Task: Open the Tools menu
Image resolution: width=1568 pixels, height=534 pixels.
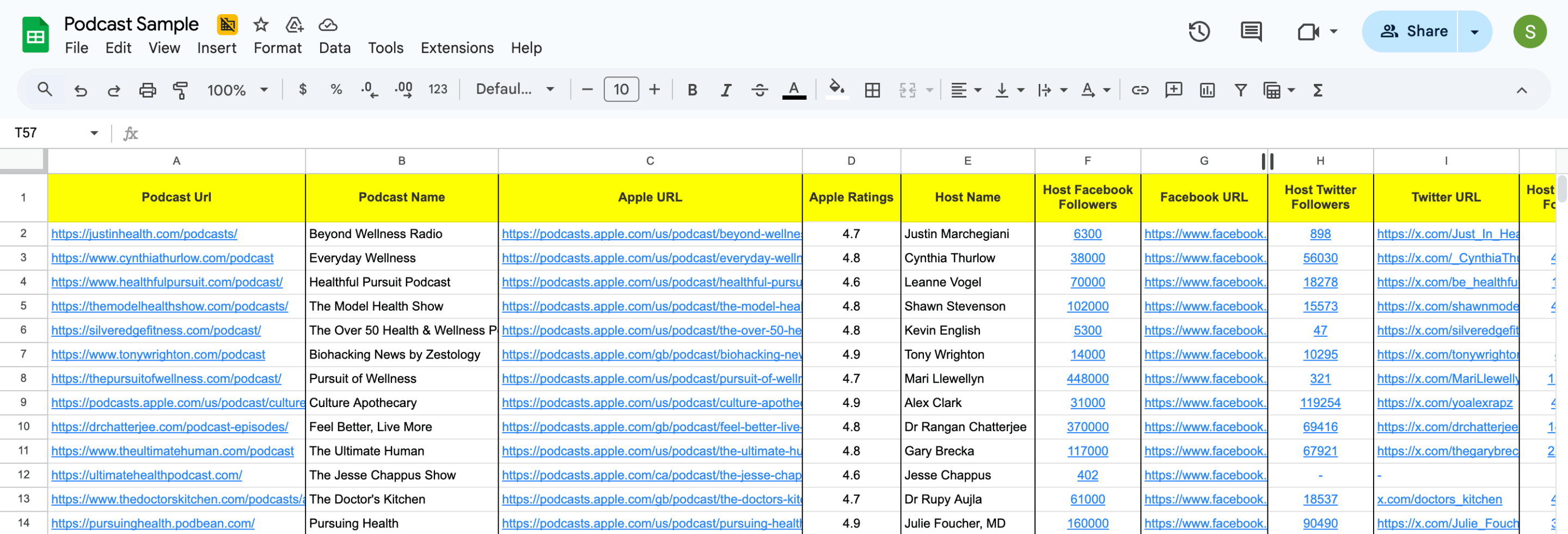Action: pos(385,48)
